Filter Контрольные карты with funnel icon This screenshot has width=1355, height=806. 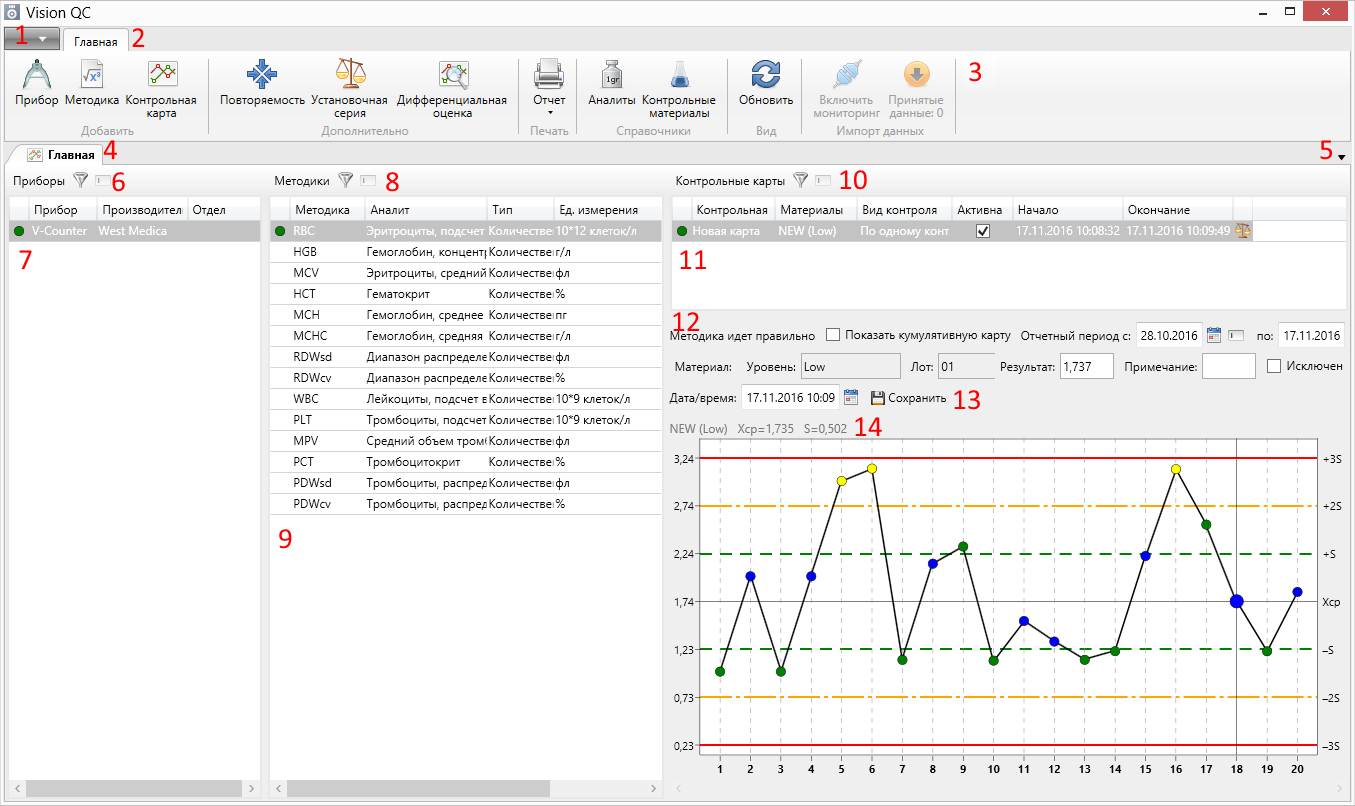(800, 181)
